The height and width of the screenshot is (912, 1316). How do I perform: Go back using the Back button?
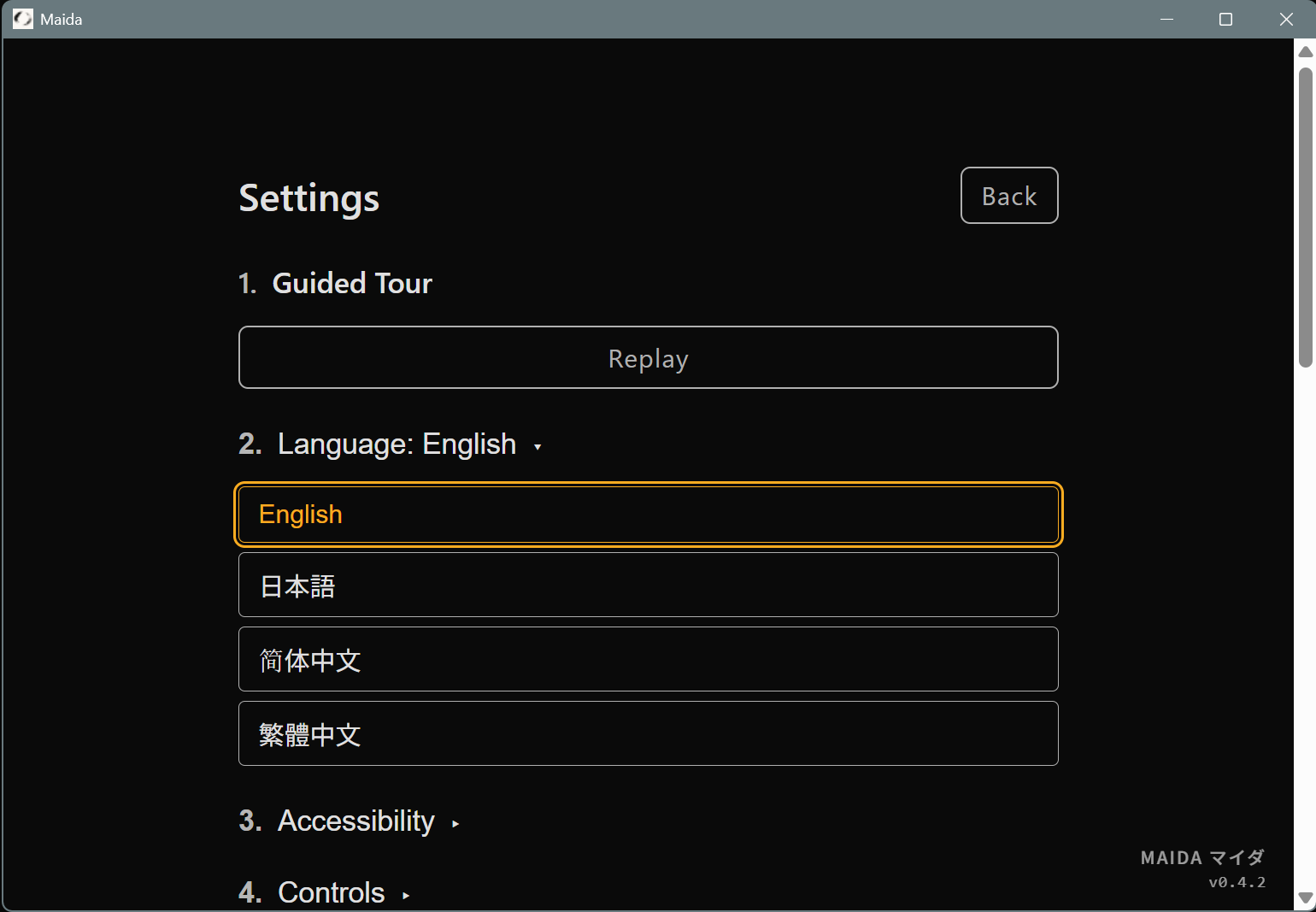click(x=1009, y=196)
